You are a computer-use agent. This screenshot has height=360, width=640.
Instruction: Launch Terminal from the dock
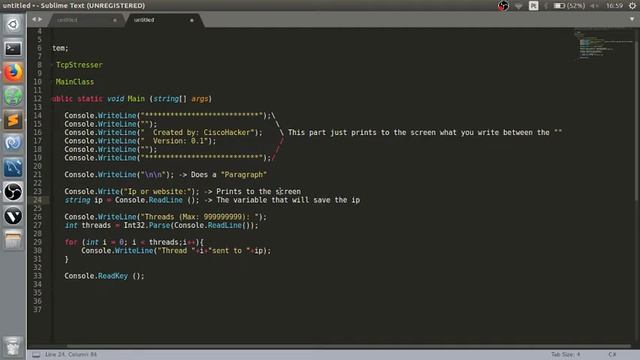tap(13, 49)
